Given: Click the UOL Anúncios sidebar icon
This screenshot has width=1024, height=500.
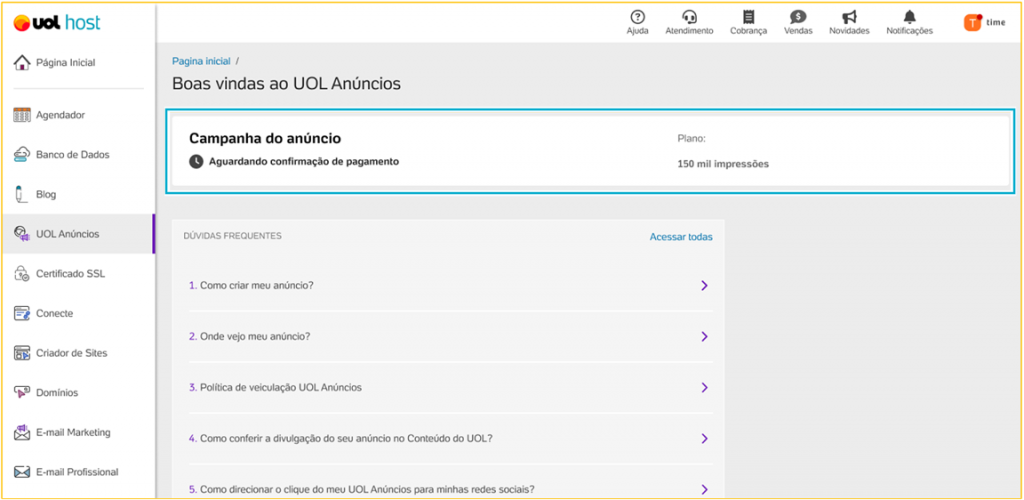Looking at the screenshot, I should [x=22, y=234].
